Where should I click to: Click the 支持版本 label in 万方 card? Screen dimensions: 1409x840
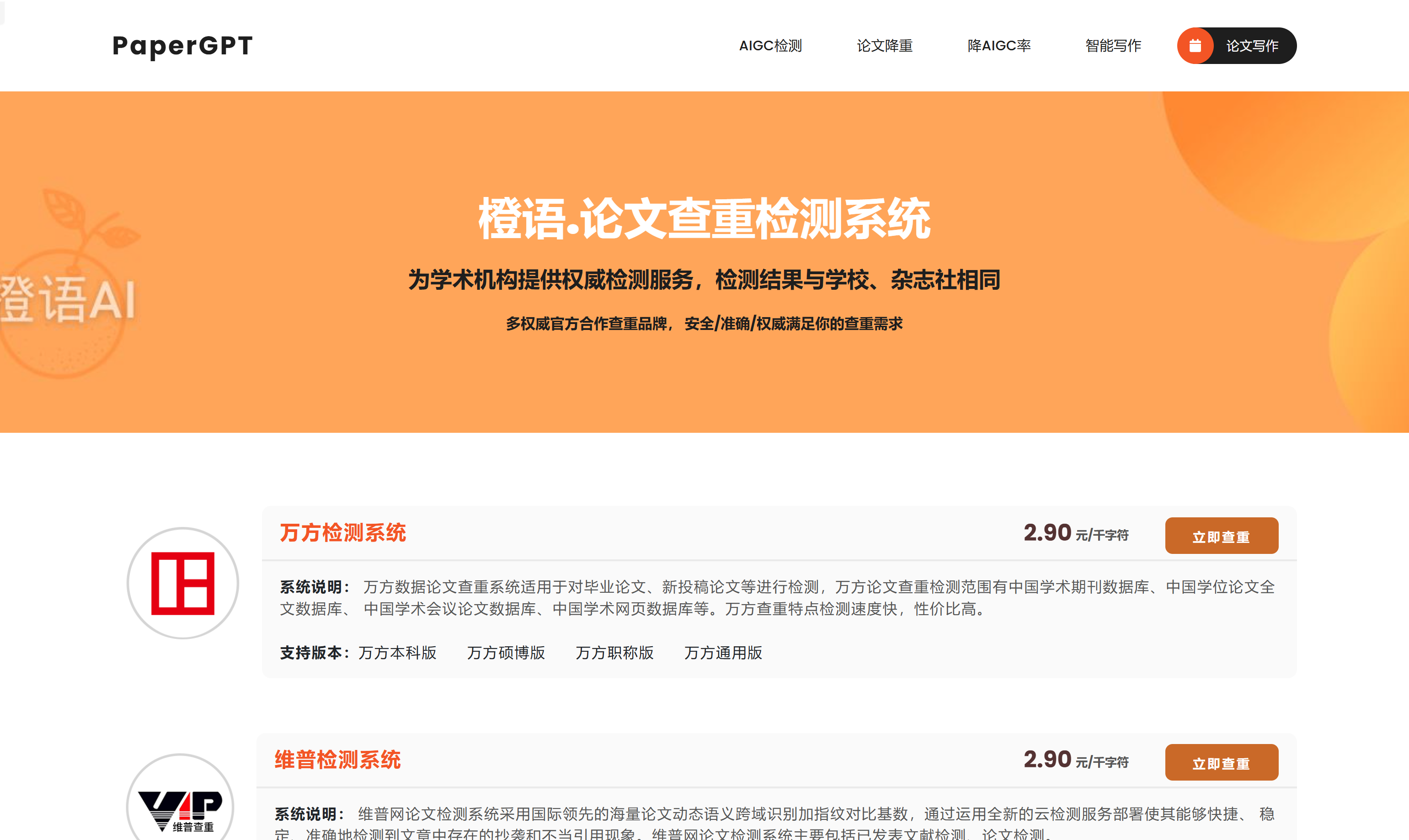pos(315,653)
